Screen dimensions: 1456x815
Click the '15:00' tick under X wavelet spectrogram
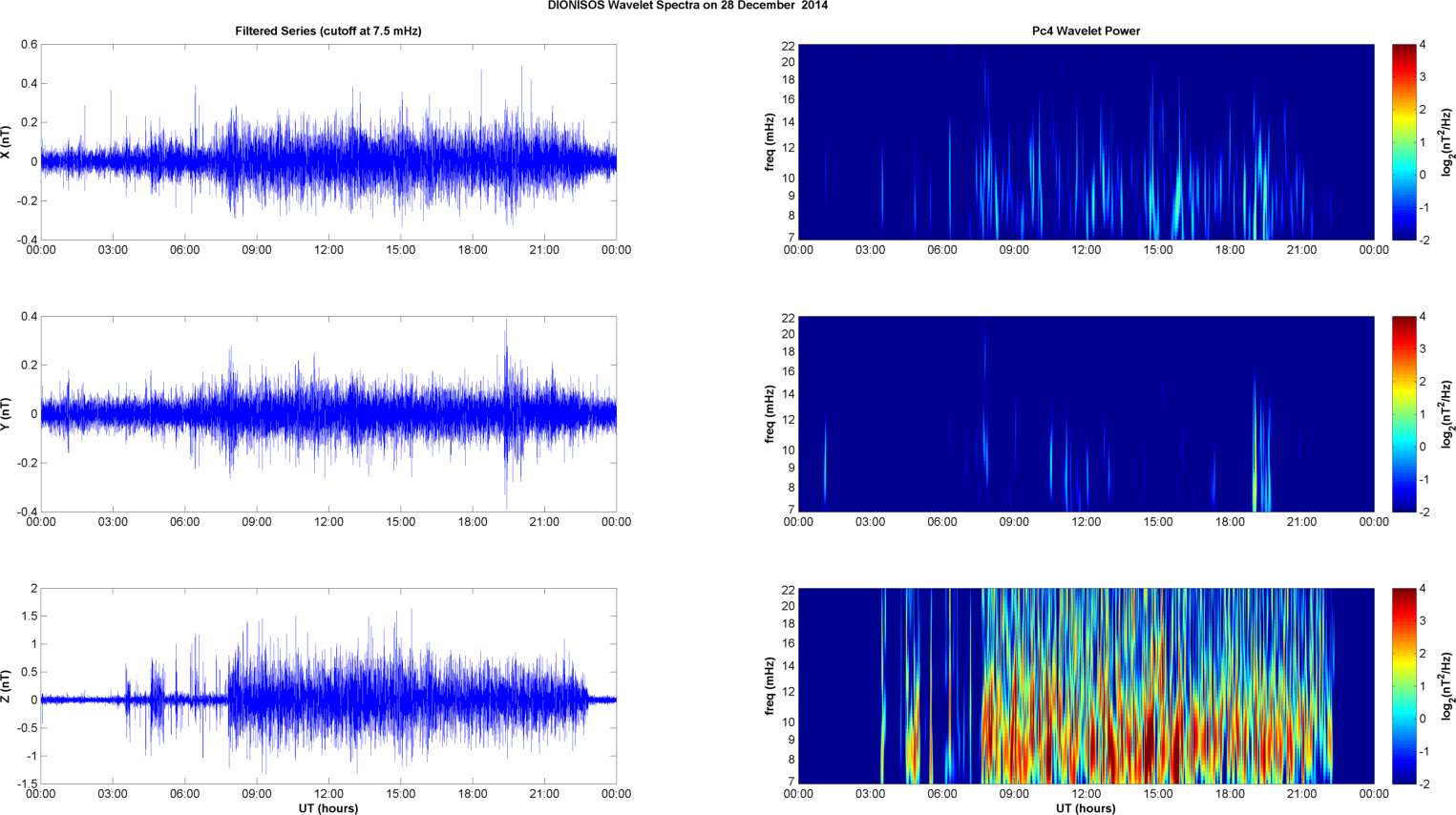[1158, 250]
